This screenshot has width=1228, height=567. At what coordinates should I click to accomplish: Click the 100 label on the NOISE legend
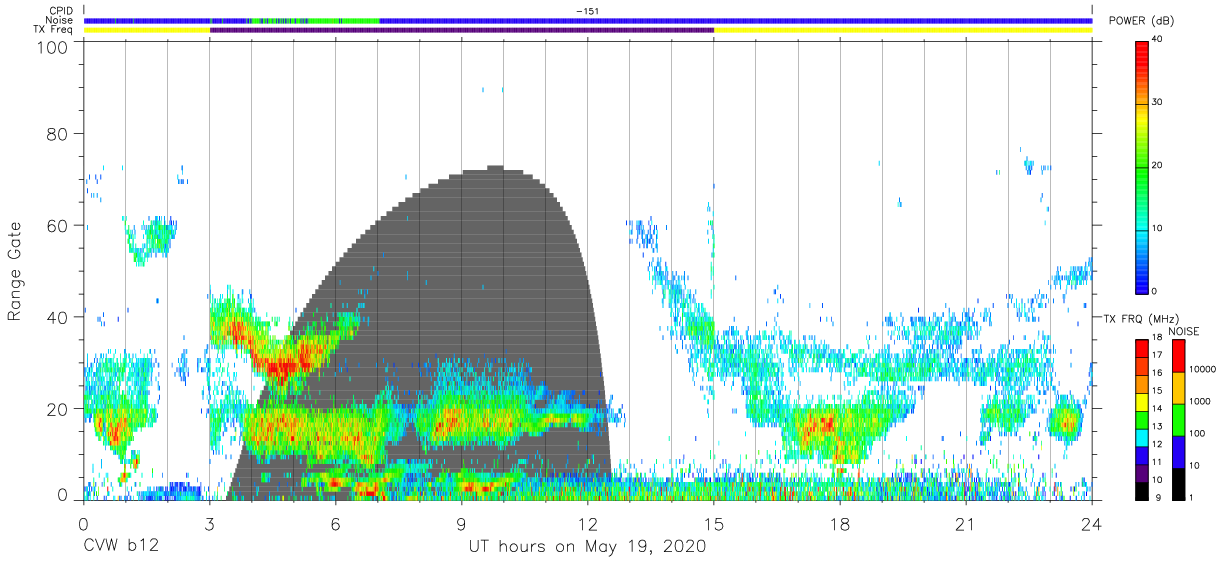pos(1195,433)
